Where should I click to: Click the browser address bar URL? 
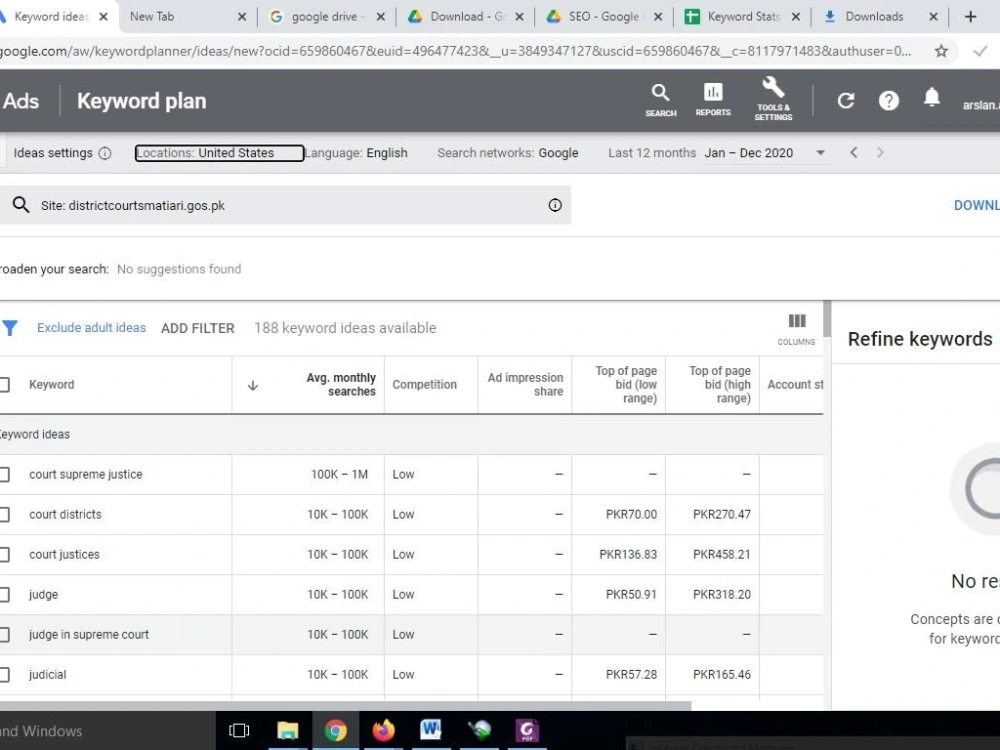pyautogui.click(x=455, y=51)
